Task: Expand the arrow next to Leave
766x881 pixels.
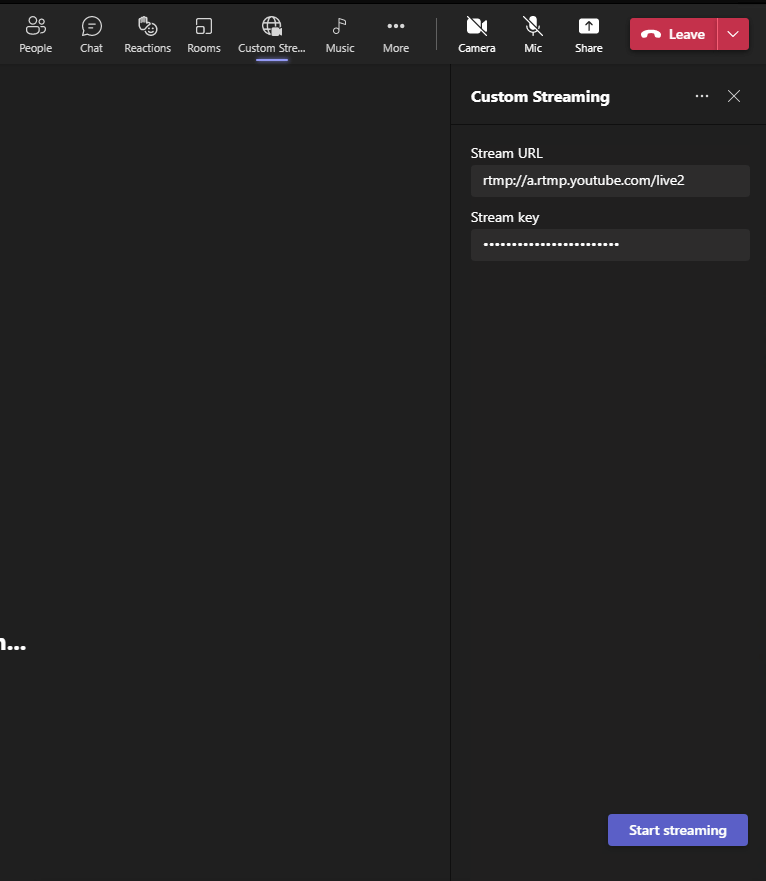Action: pyautogui.click(x=733, y=34)
